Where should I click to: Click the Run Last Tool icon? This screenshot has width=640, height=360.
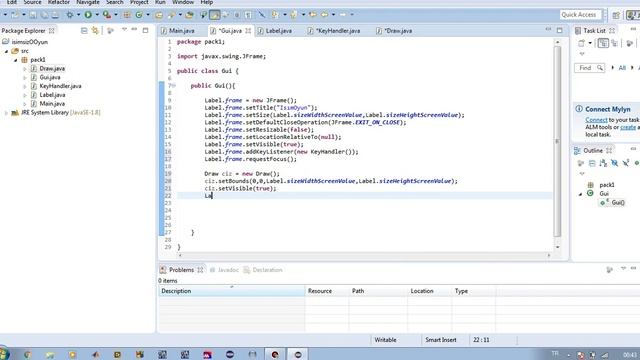107,15
